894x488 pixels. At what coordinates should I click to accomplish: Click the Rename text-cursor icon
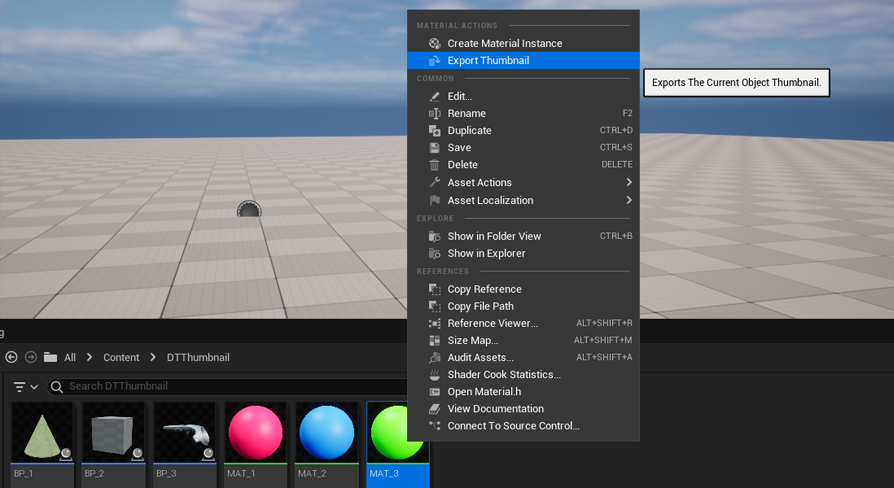pos(434,113)
